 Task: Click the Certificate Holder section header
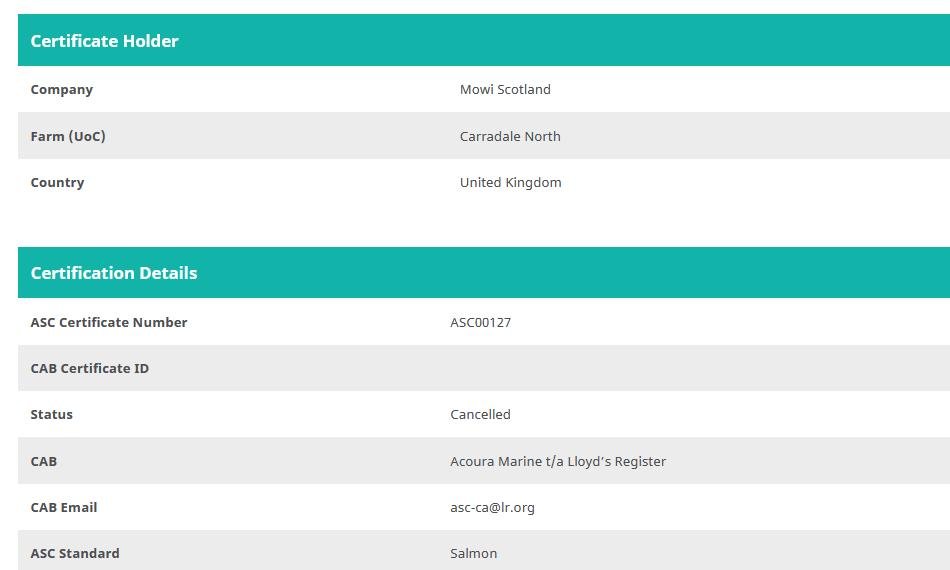click(x=104, y=41)
